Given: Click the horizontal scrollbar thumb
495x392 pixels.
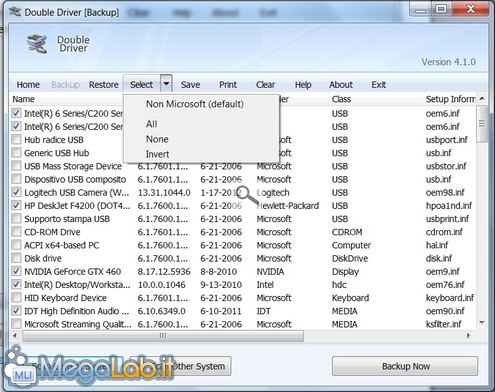Looking at the screenshot, I should click(x=163, y=335).
